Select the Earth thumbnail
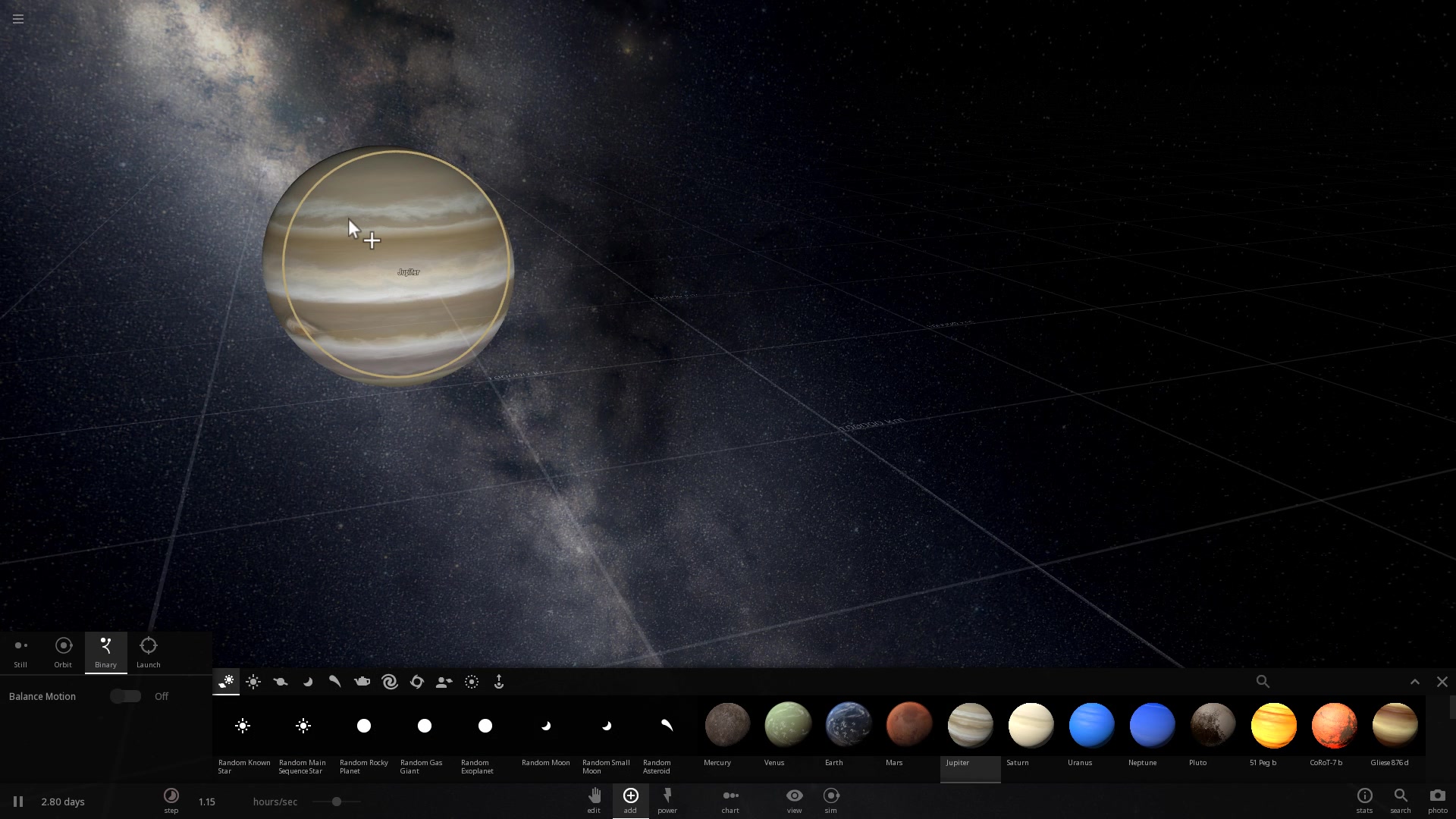 click(x=849, y=725)
